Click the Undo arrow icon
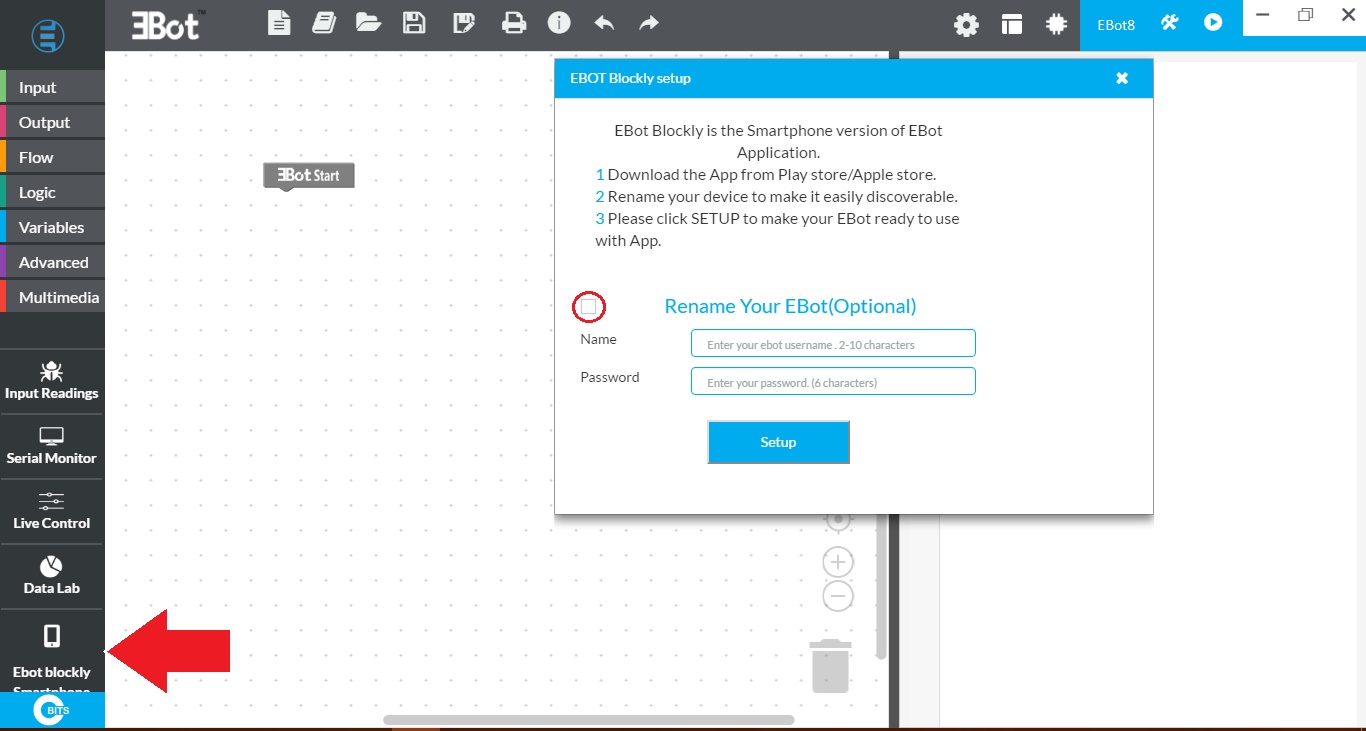 [604, 22]
